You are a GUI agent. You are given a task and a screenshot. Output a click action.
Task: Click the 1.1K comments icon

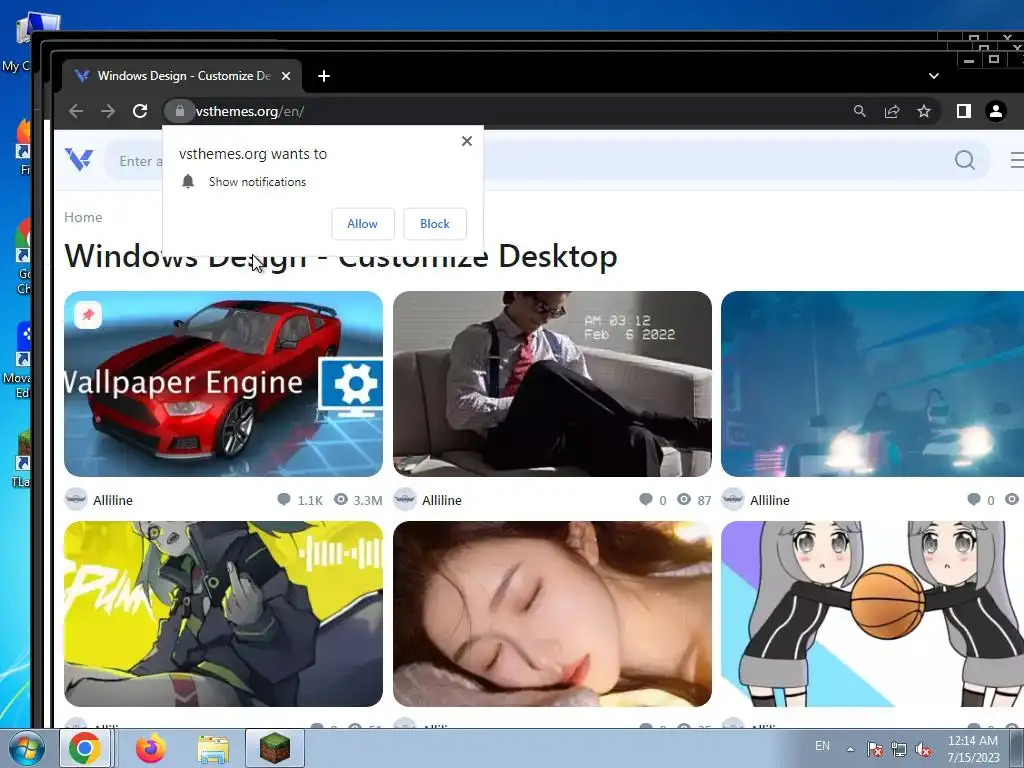pyautogui.click(x=283, y=500)
